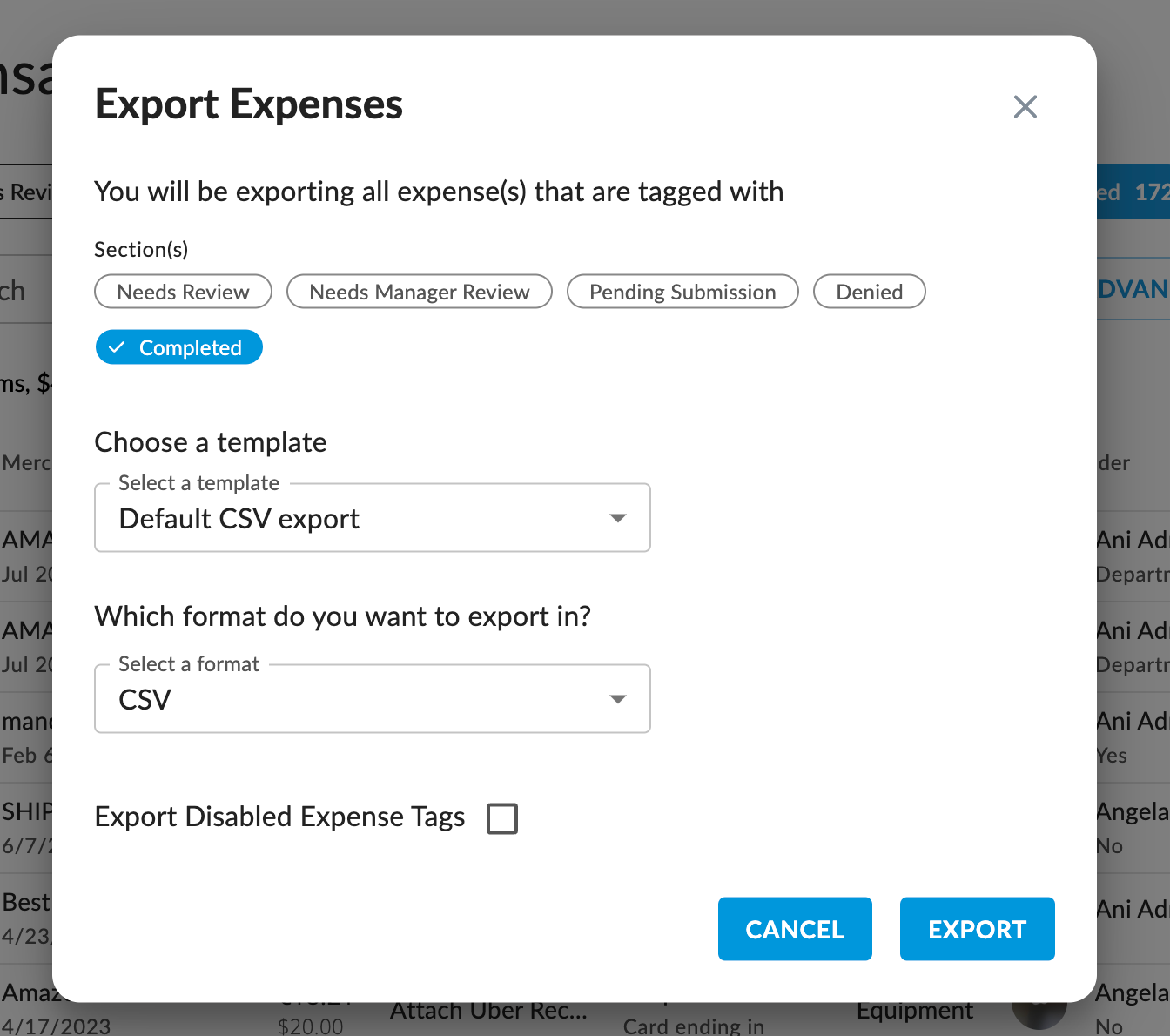This screenshot has height=1036, width=1170.
Task: Open the Select a format dropdown
Action: (x=373, y=698)
